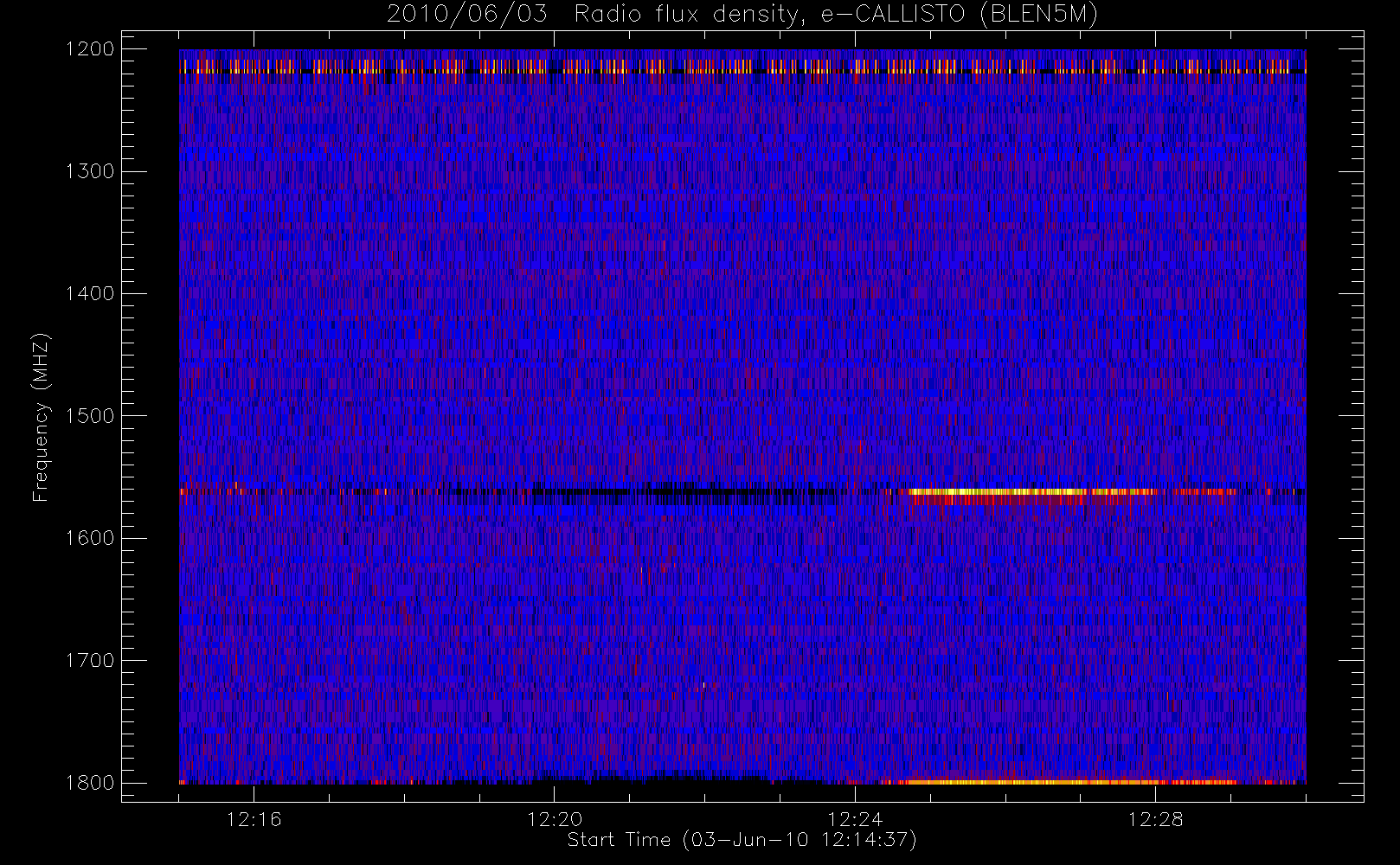Click the 12:20 time tick label
The width and height of the screenshot is (1400, 865).
(x=555, y=819)
